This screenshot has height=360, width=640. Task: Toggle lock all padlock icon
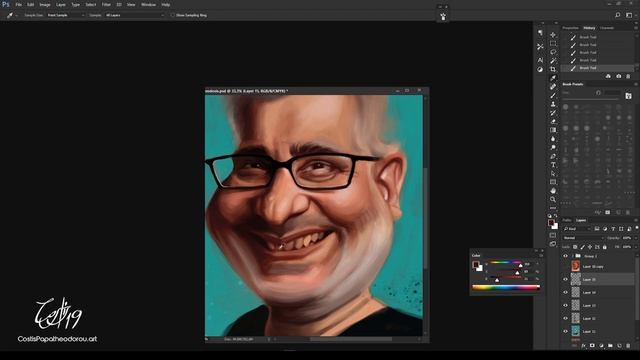(x=604, y=247)
